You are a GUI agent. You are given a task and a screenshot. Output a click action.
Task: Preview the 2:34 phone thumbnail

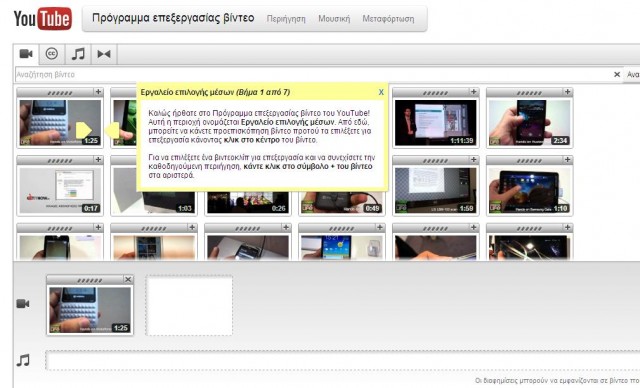(x=529, y=122)
